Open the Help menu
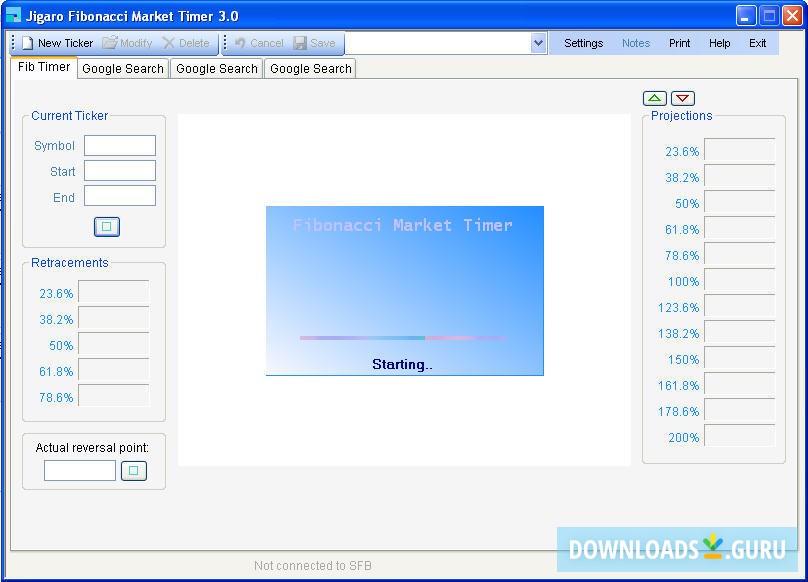808x582 pixels. [x=719, y=43]
